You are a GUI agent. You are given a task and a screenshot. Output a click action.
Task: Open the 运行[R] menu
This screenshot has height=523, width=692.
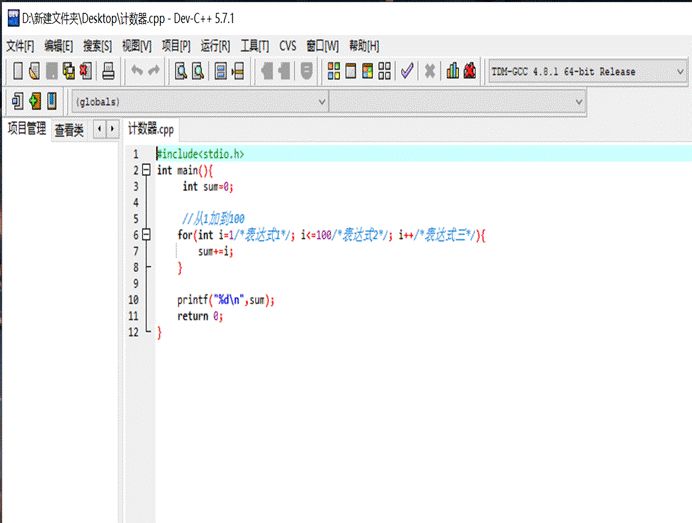pos(215,46)
